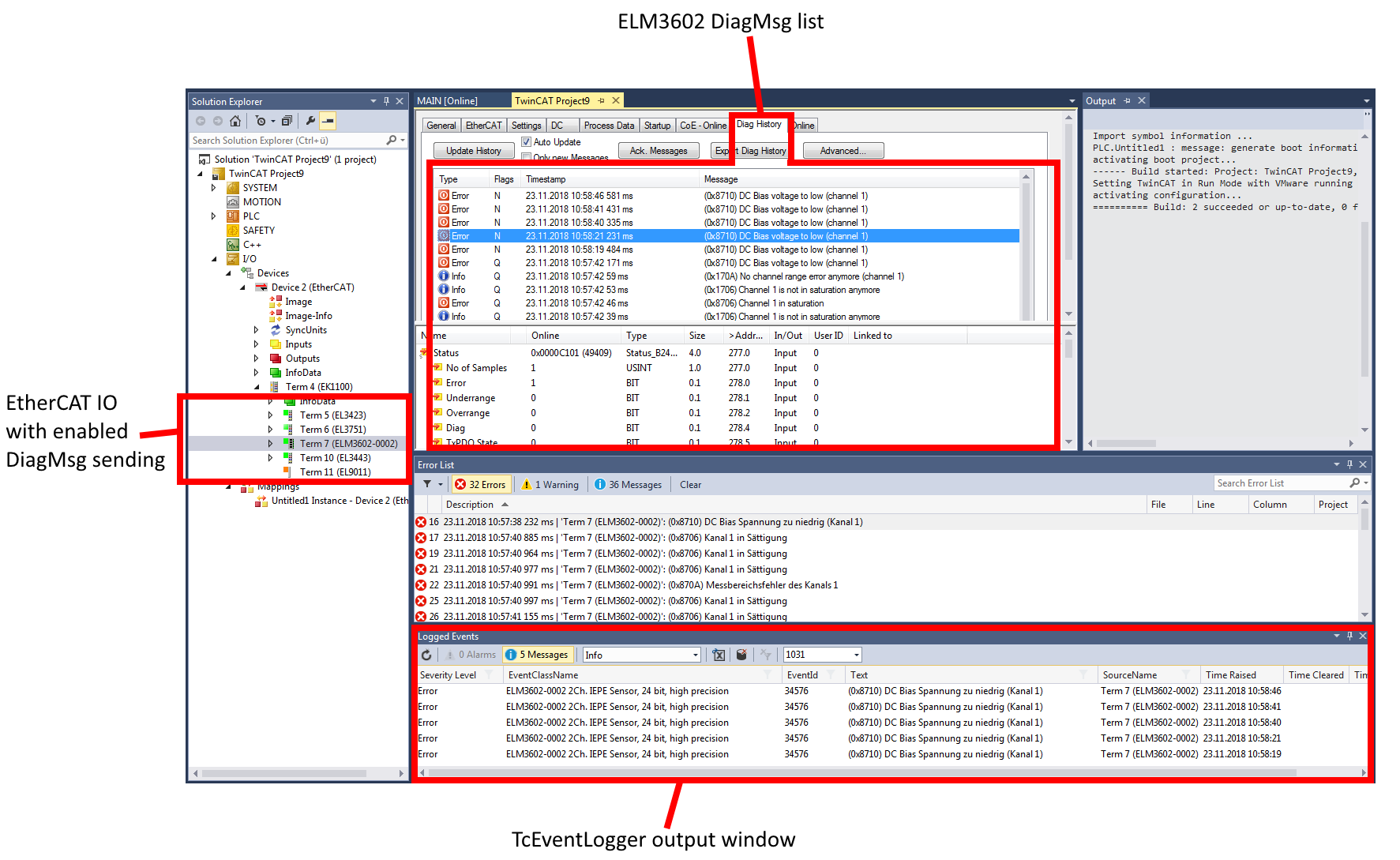1400x860 pixels.
Task: Filter the EventClassName column
Action: [767, 675]
